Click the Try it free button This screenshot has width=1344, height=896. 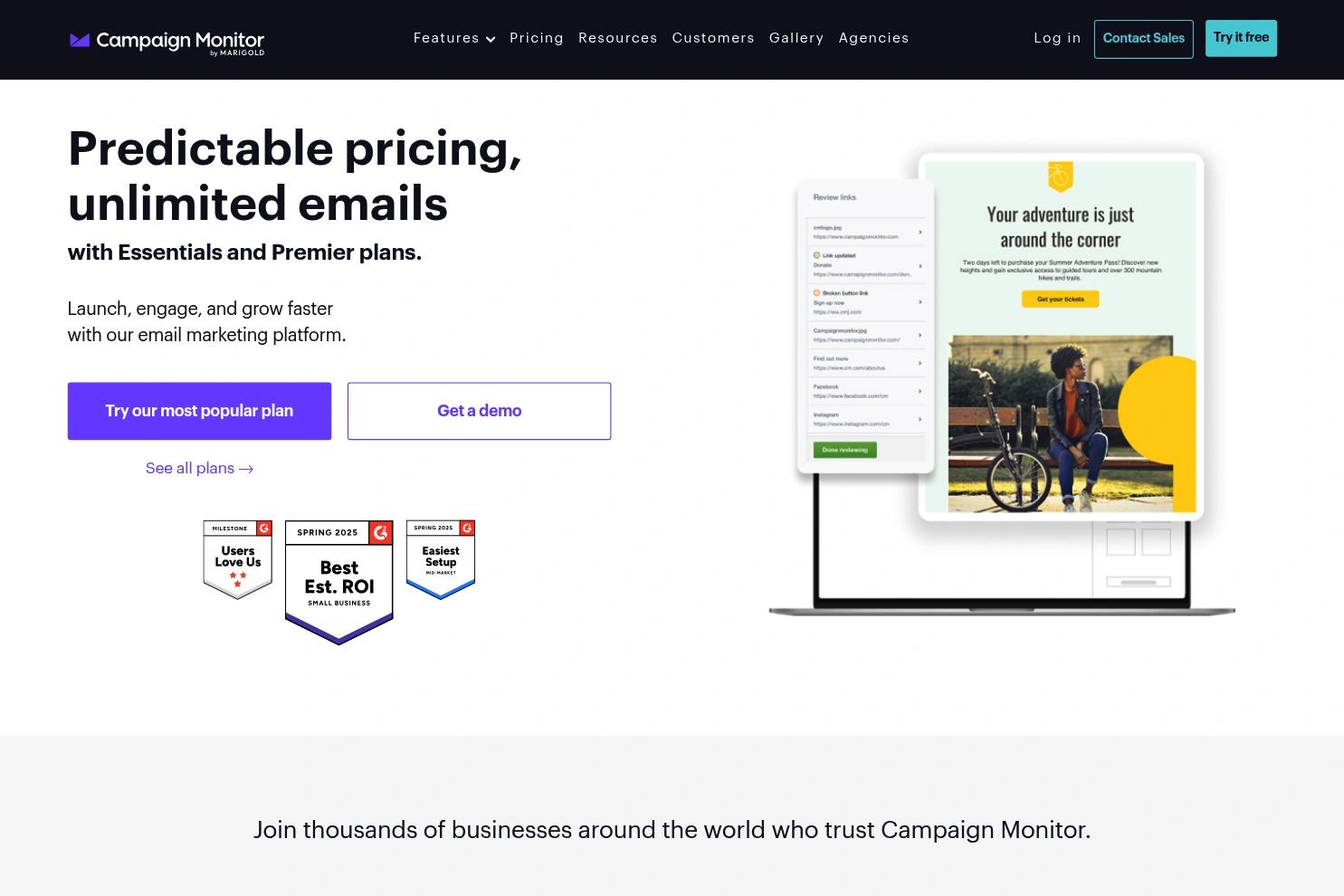click(1241, 38)
